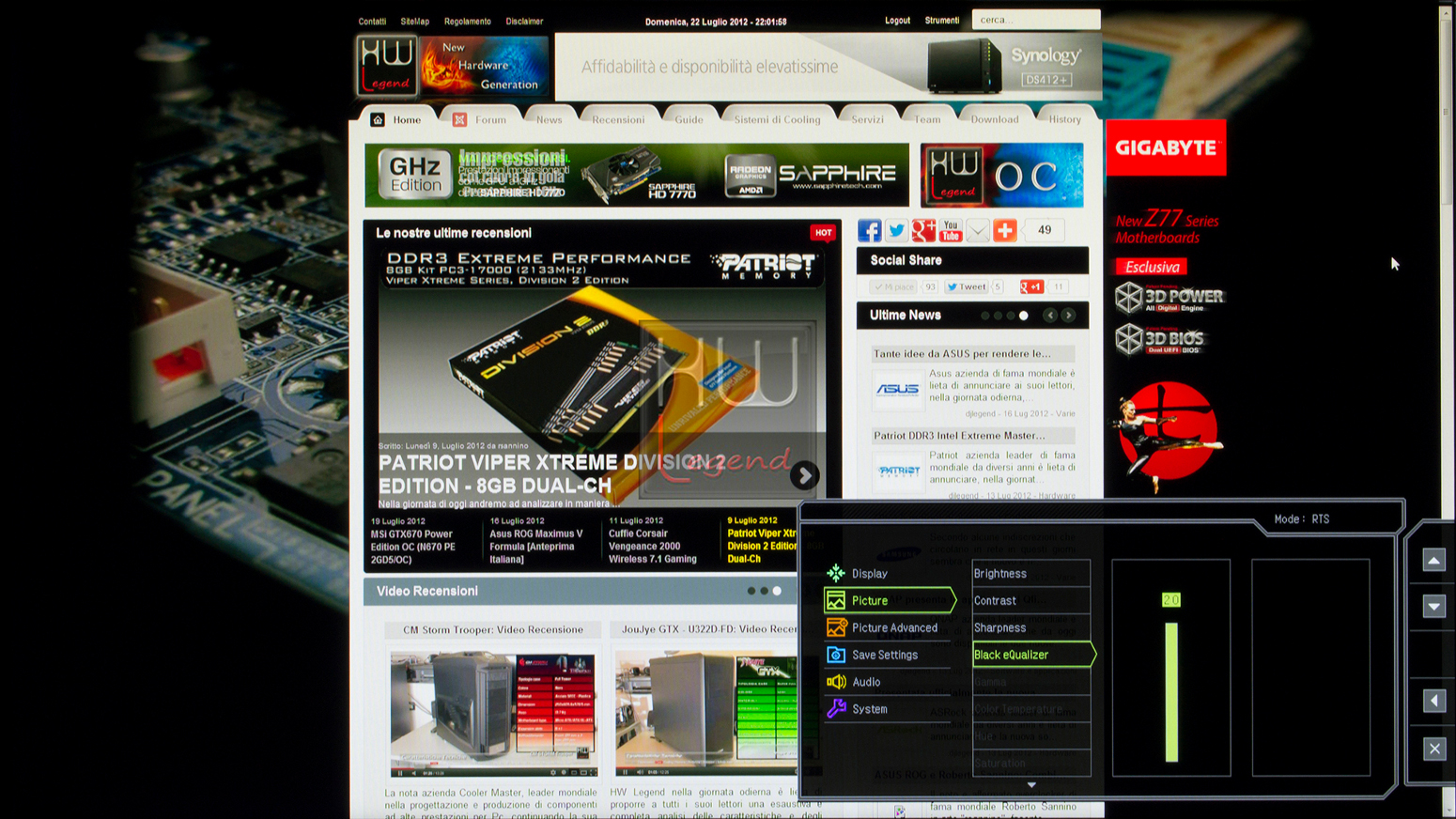Click the OSD up arrow button
The height and width of the screenshot is (819, 1456).
pyautogui.click(x=1433, y=561)
